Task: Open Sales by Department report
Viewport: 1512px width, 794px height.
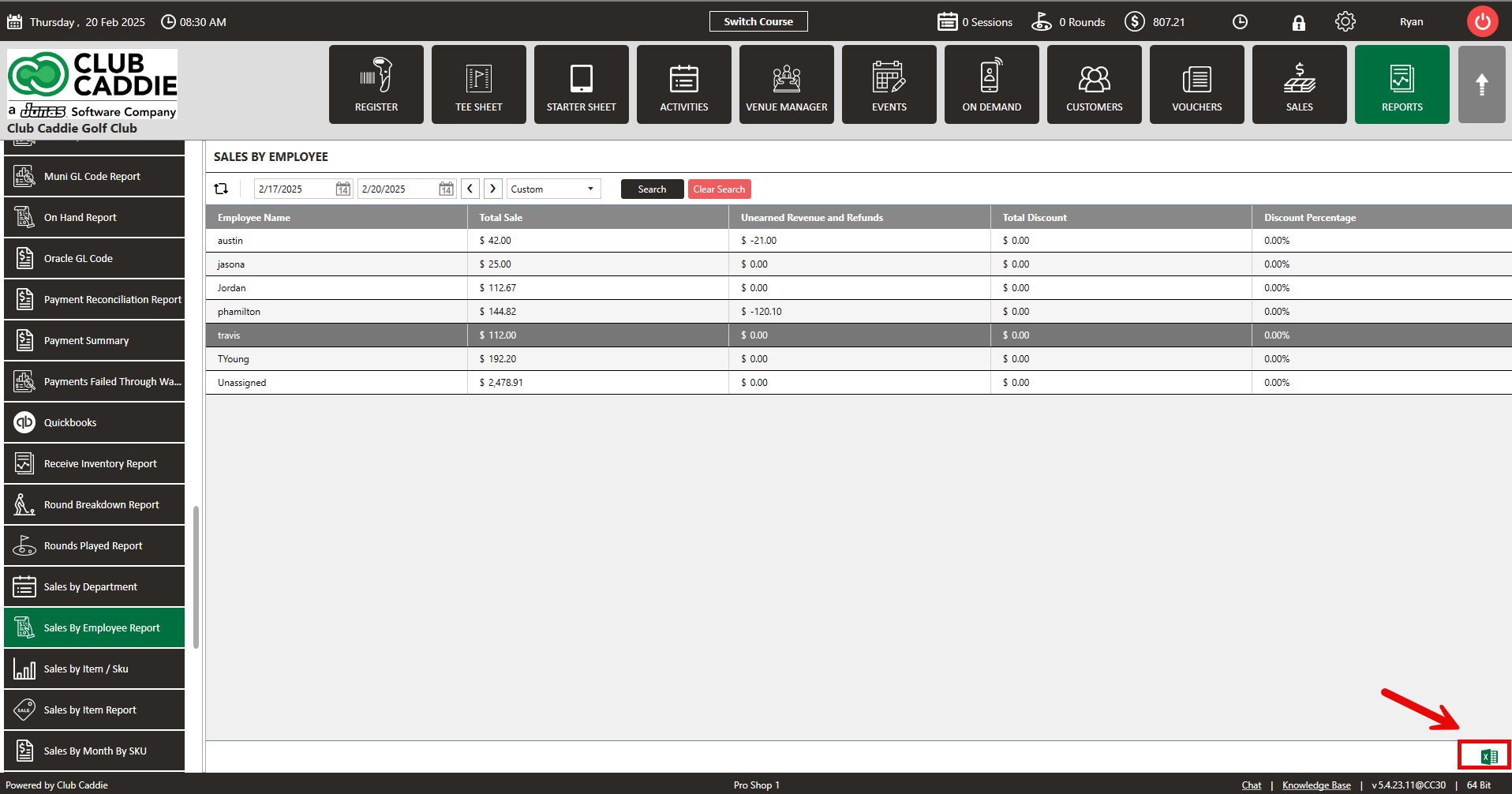Action: (94, 586)
